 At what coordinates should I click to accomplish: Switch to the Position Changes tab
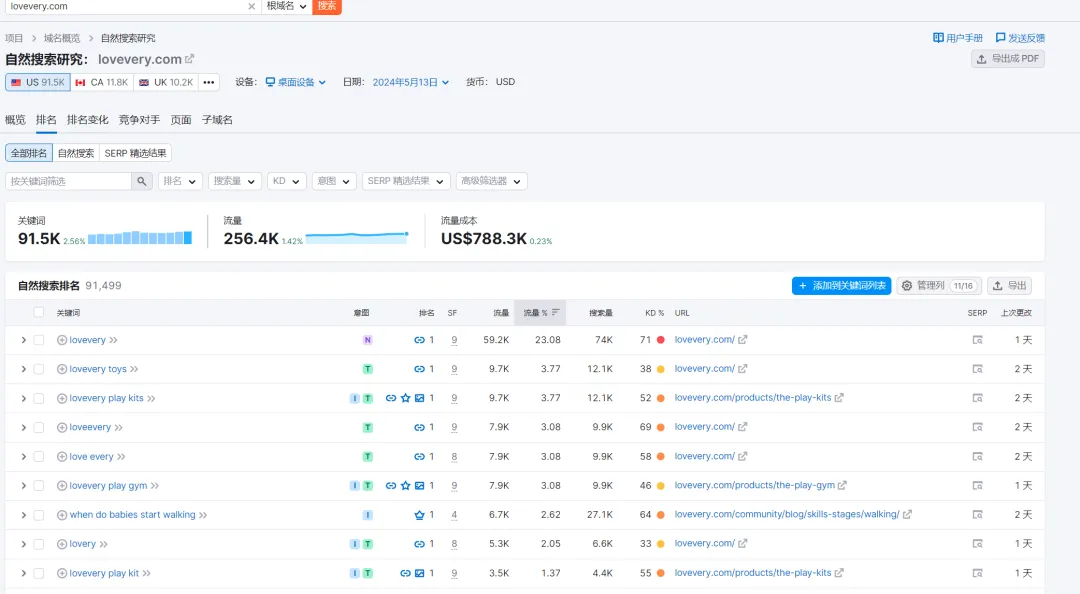(87, 120)
